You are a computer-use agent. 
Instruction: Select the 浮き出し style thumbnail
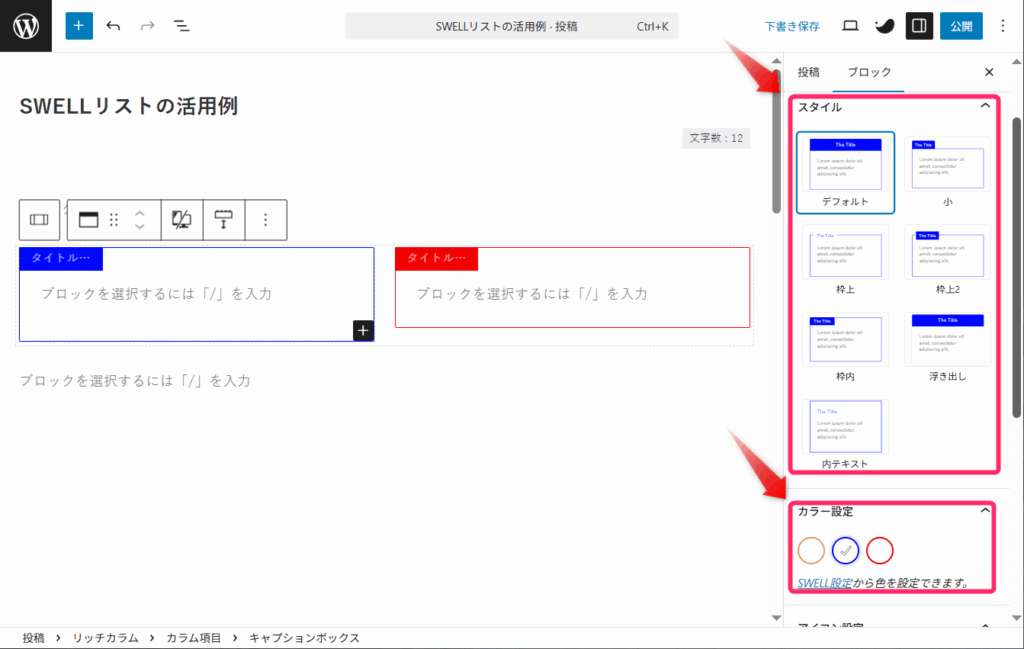pos(947,347)
